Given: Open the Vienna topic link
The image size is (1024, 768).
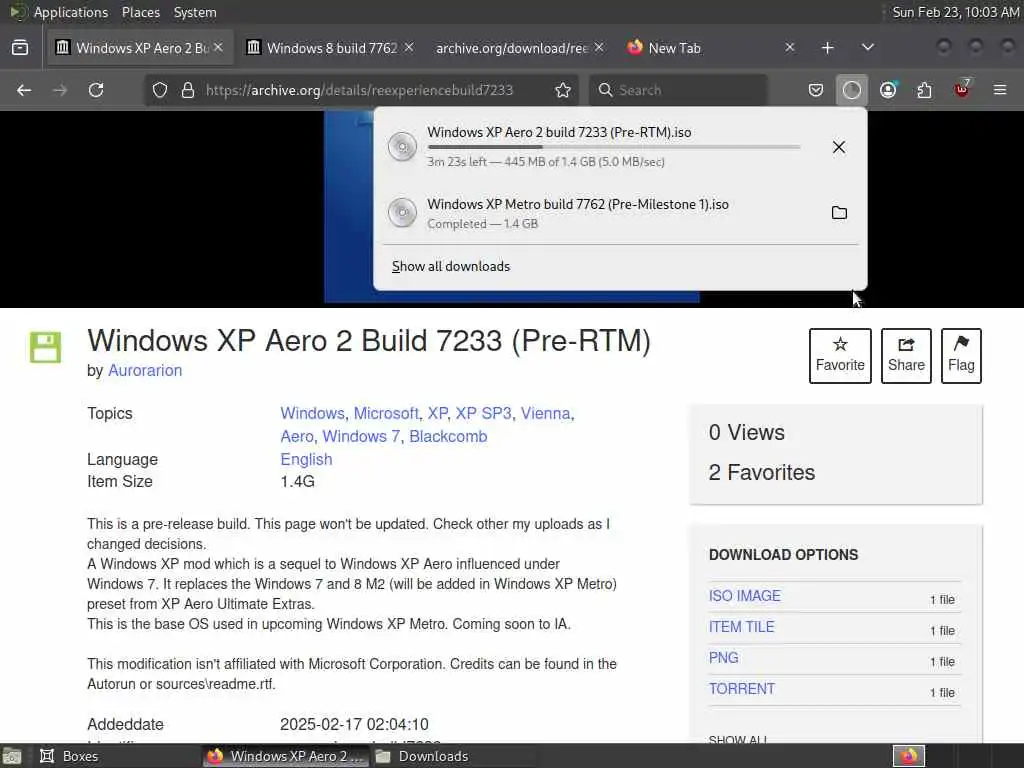Looking at the screenshot, I should (x=545, y=413).
